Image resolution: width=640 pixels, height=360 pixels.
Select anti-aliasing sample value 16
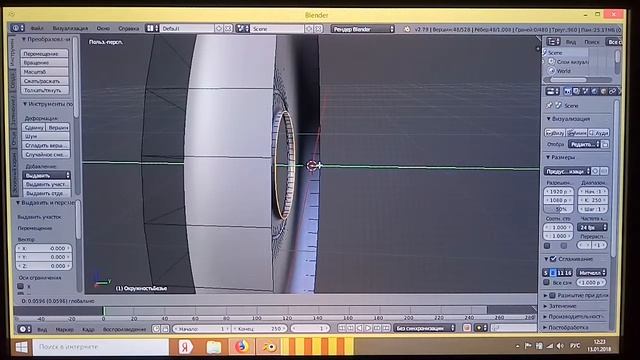tap(569, 273)
